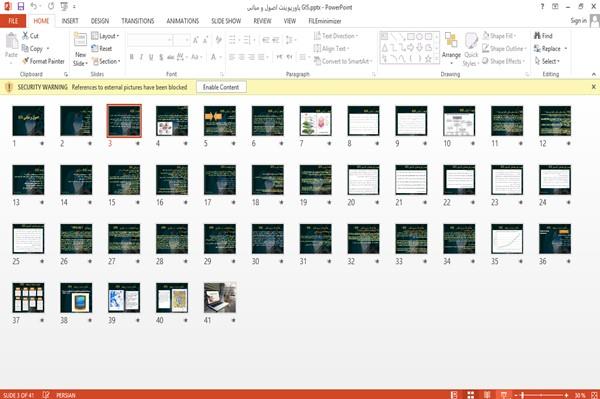This screenshot has width=600, height=399.
Task: Select slide 1 thumbnail
Action: 28,121
